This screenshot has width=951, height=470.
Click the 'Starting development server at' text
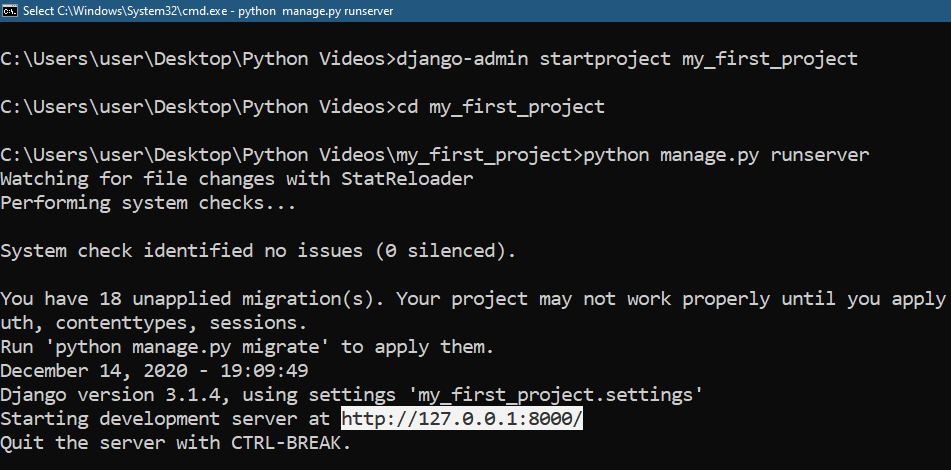[166, 419]
